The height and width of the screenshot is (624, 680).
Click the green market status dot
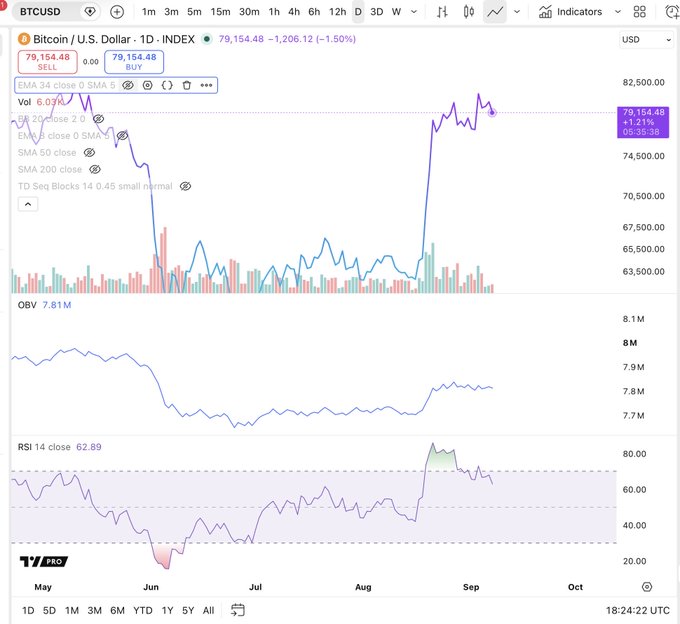(x=207, y=39)
